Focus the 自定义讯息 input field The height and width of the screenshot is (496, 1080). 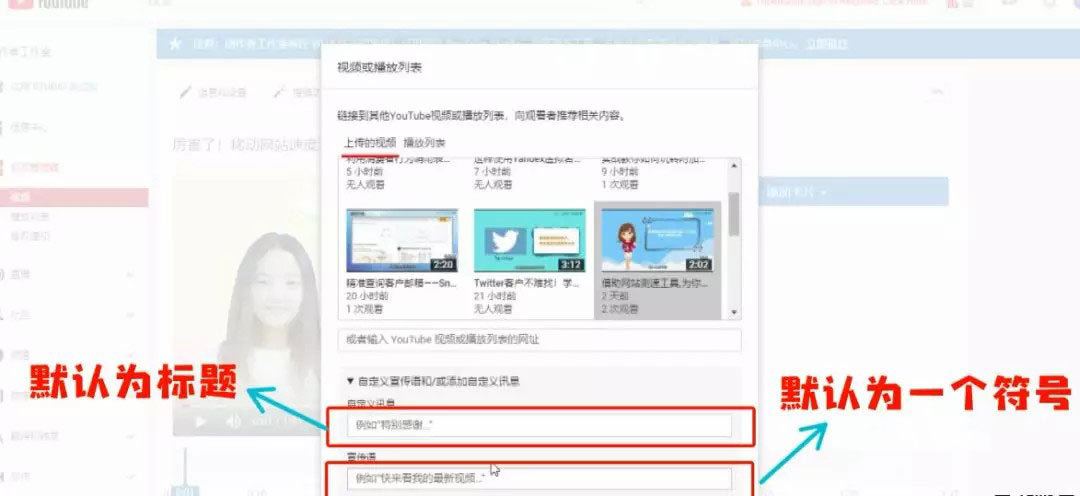[539, 426]
